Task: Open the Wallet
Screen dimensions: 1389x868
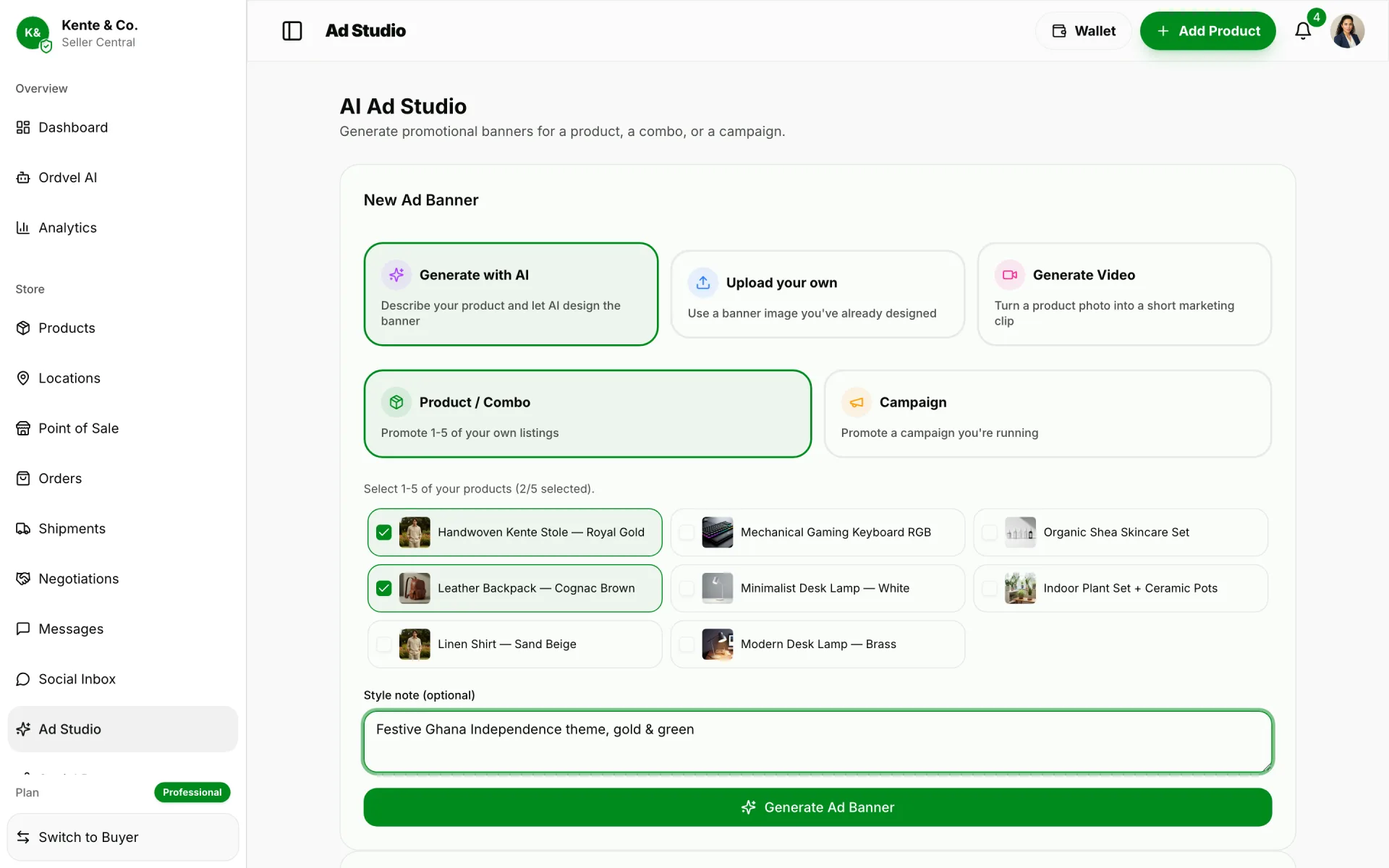Action: 1083,30
